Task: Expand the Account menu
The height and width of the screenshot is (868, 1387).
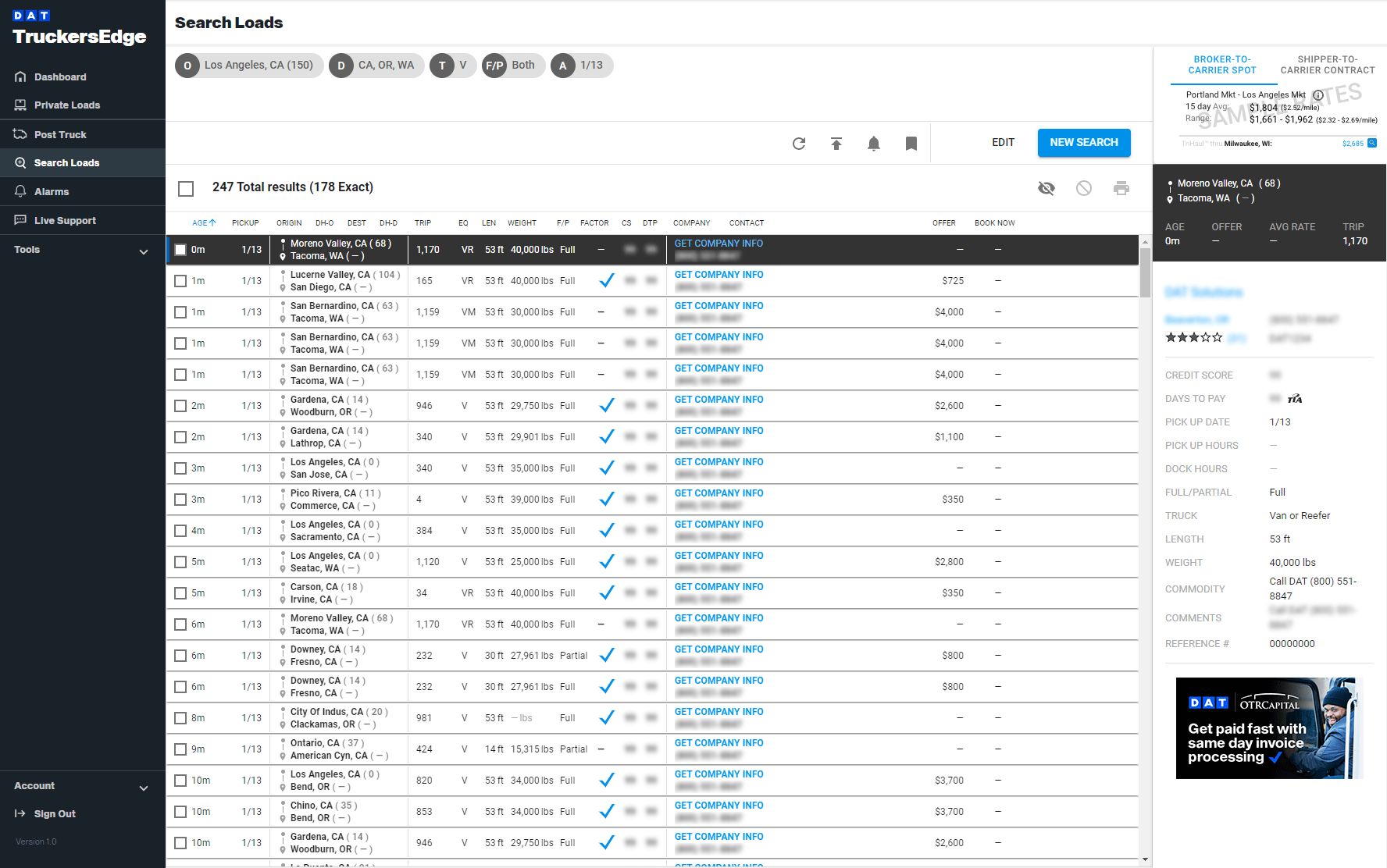Action: click(x=144, y=788)
